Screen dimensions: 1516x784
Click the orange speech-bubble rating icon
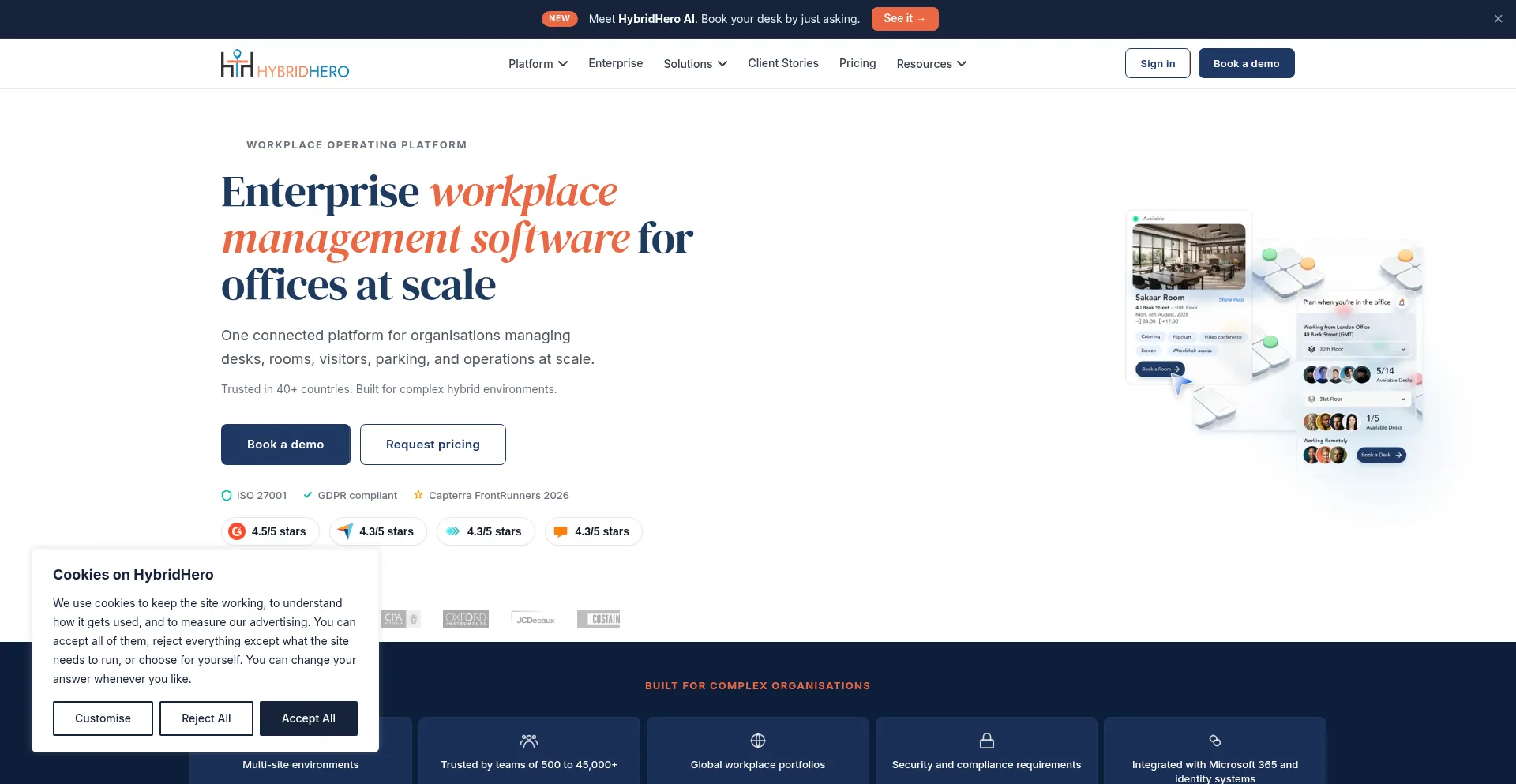coord(561,531)
